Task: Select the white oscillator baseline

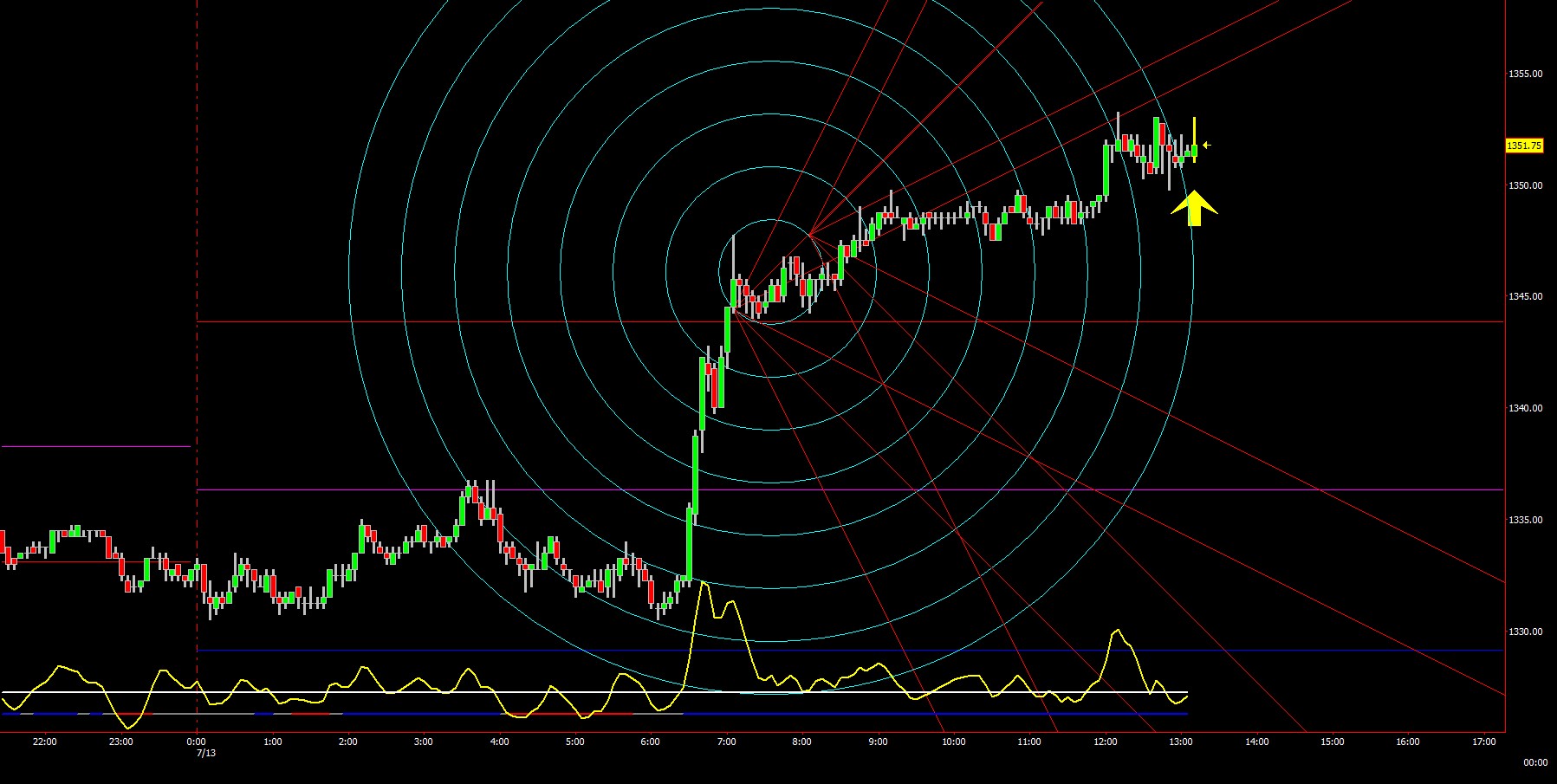Action: (594, 692)
